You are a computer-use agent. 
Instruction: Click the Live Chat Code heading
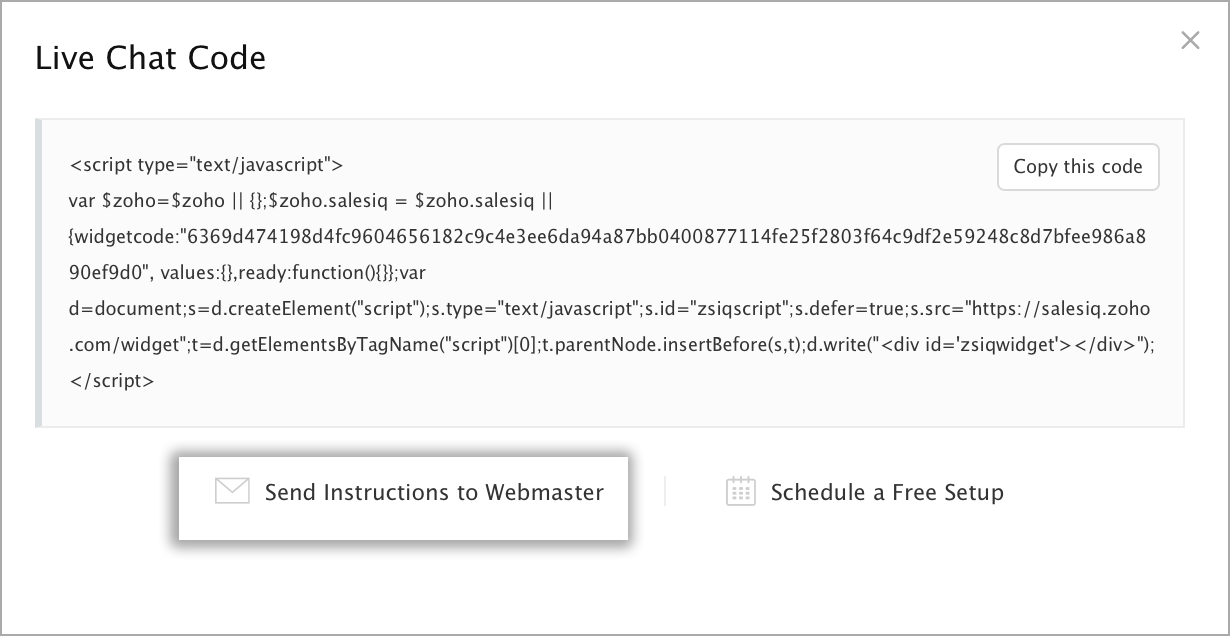pos(150,58)
